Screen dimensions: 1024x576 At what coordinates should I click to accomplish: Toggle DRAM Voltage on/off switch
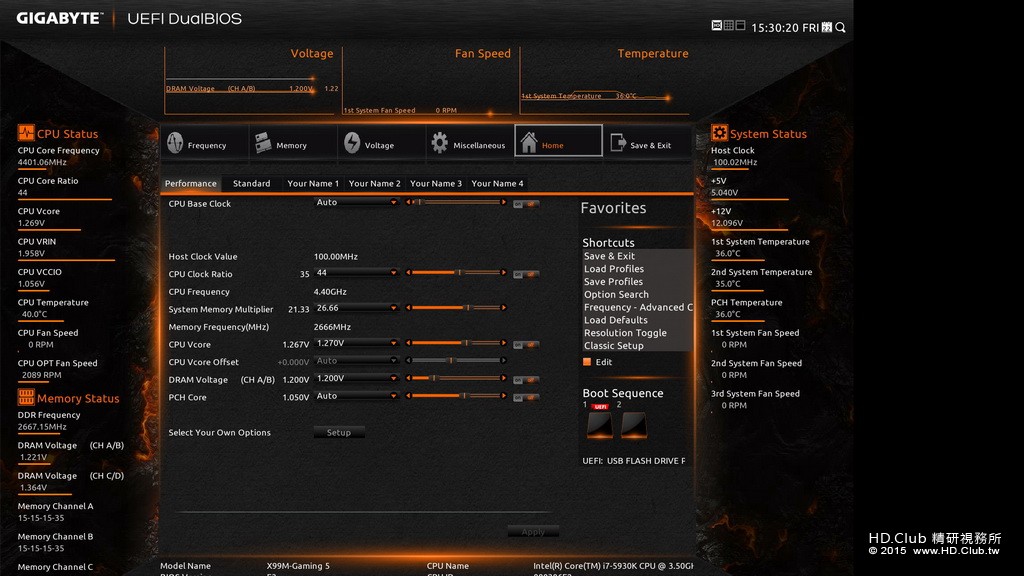coord(526,380)
